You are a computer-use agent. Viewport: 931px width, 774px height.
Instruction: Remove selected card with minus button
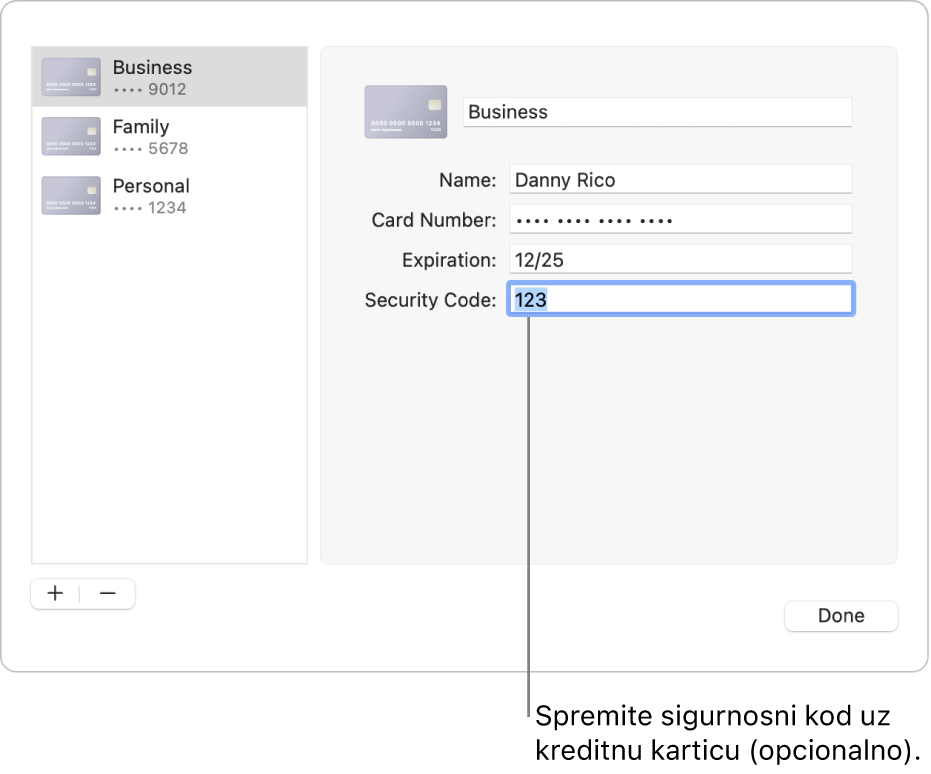108,593
